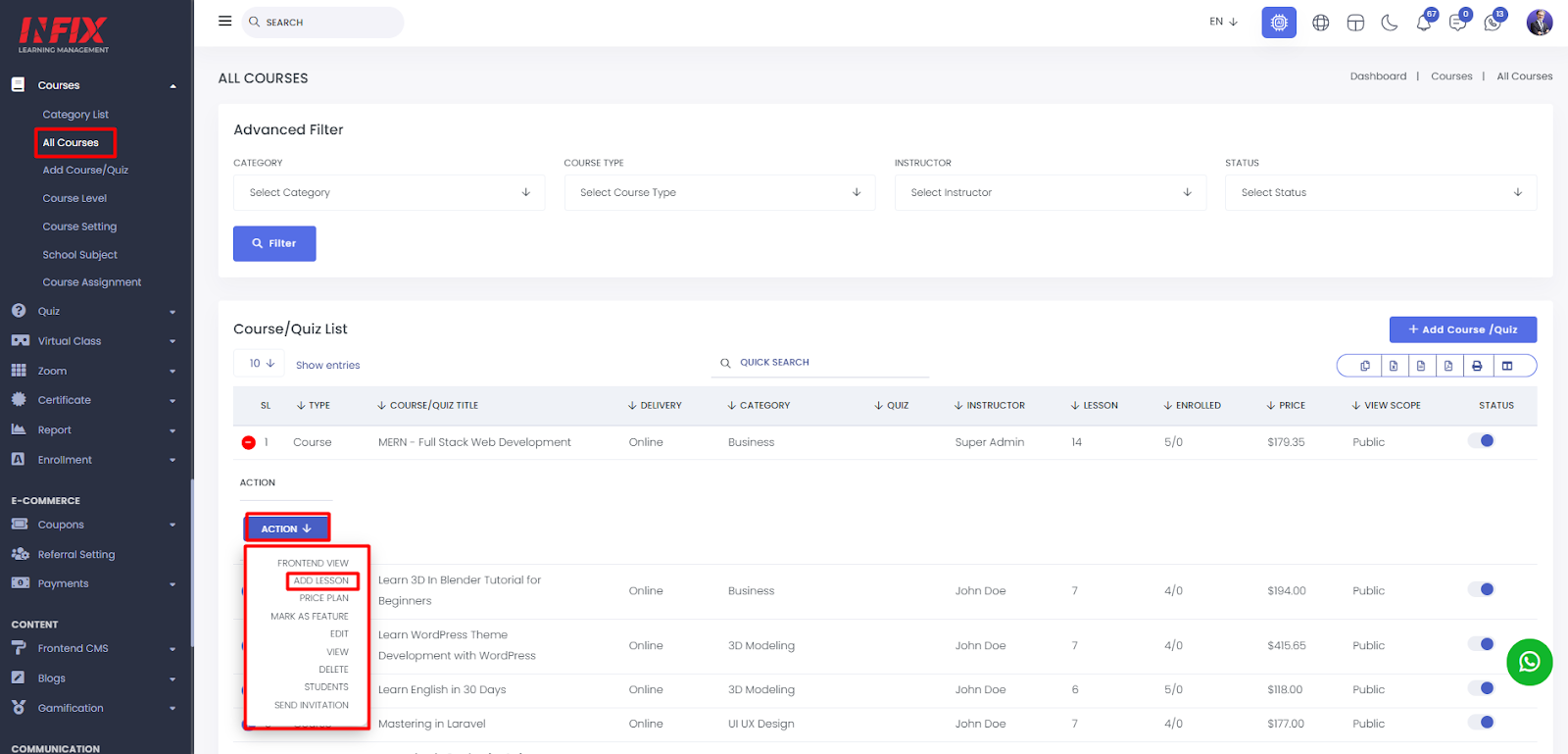Click the search magnifier icon
This screenshot has height=754, width=1568.
click(254, 22)
